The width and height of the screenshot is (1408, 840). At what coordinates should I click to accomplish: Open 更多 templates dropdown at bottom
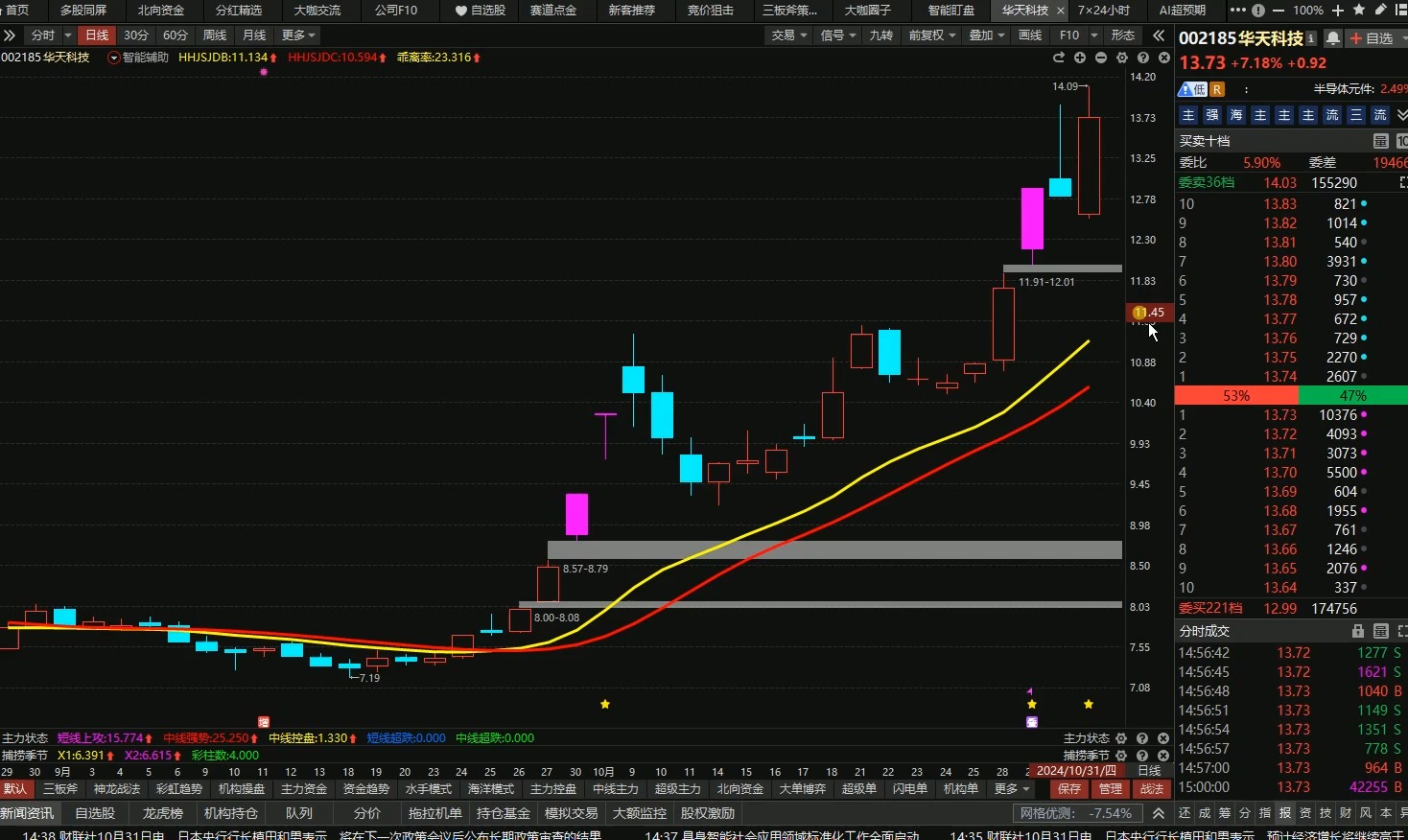point(1012,789)
